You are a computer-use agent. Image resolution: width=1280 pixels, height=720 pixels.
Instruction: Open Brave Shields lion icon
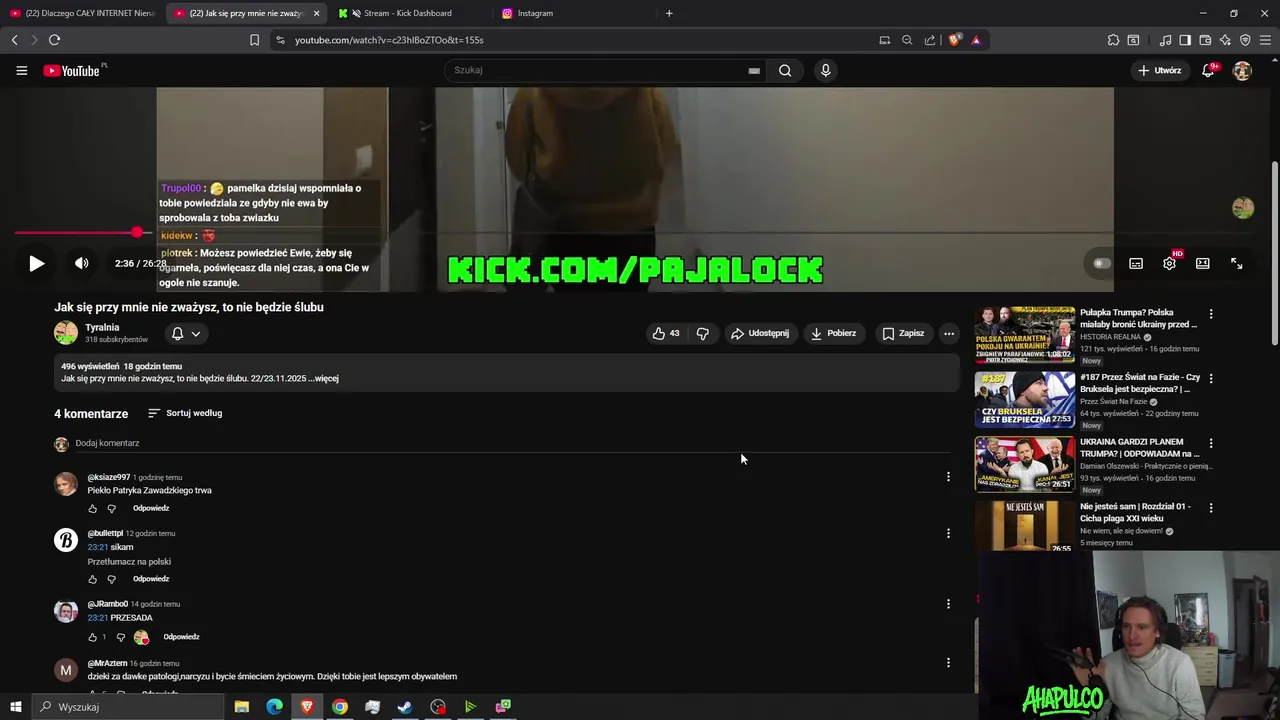coord(955,40)
